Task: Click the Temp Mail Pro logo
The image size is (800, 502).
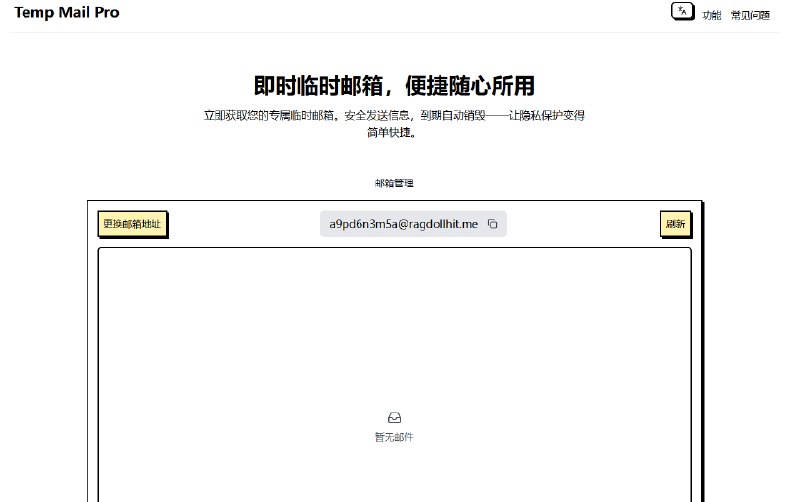Action: [x=67, y=13]
